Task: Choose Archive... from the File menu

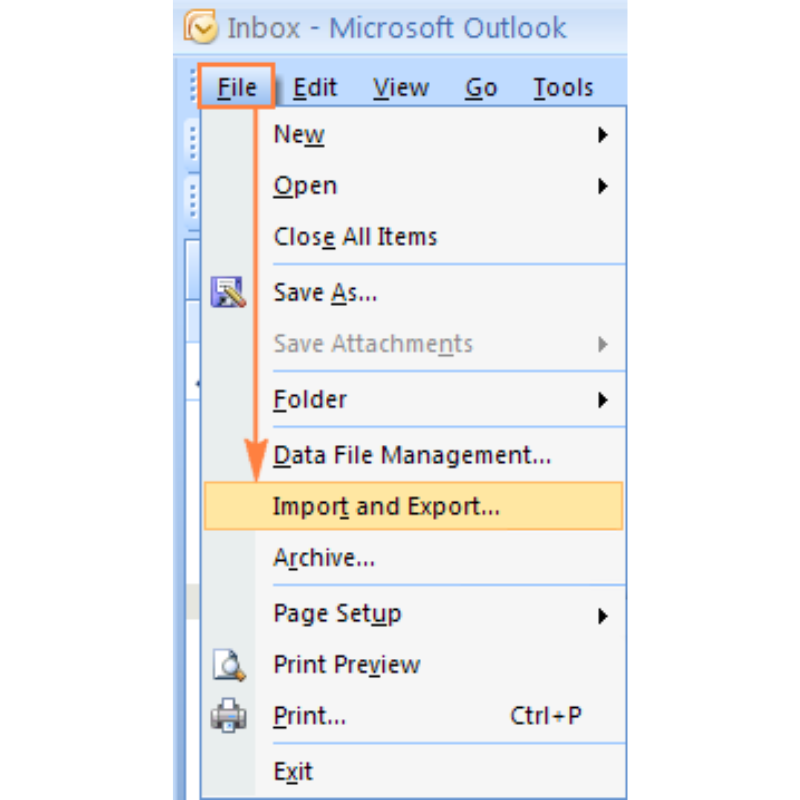Action: click(413, 558)
